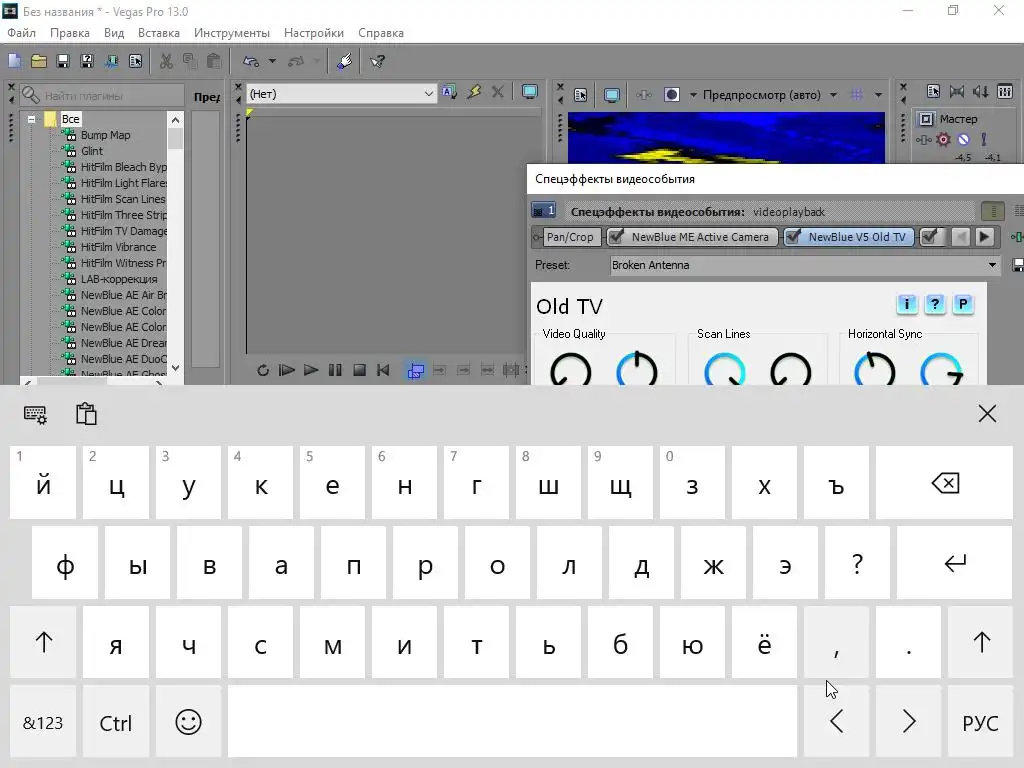Pause trimmer playback
The image size is (1024, 768).
pos(335,370)
